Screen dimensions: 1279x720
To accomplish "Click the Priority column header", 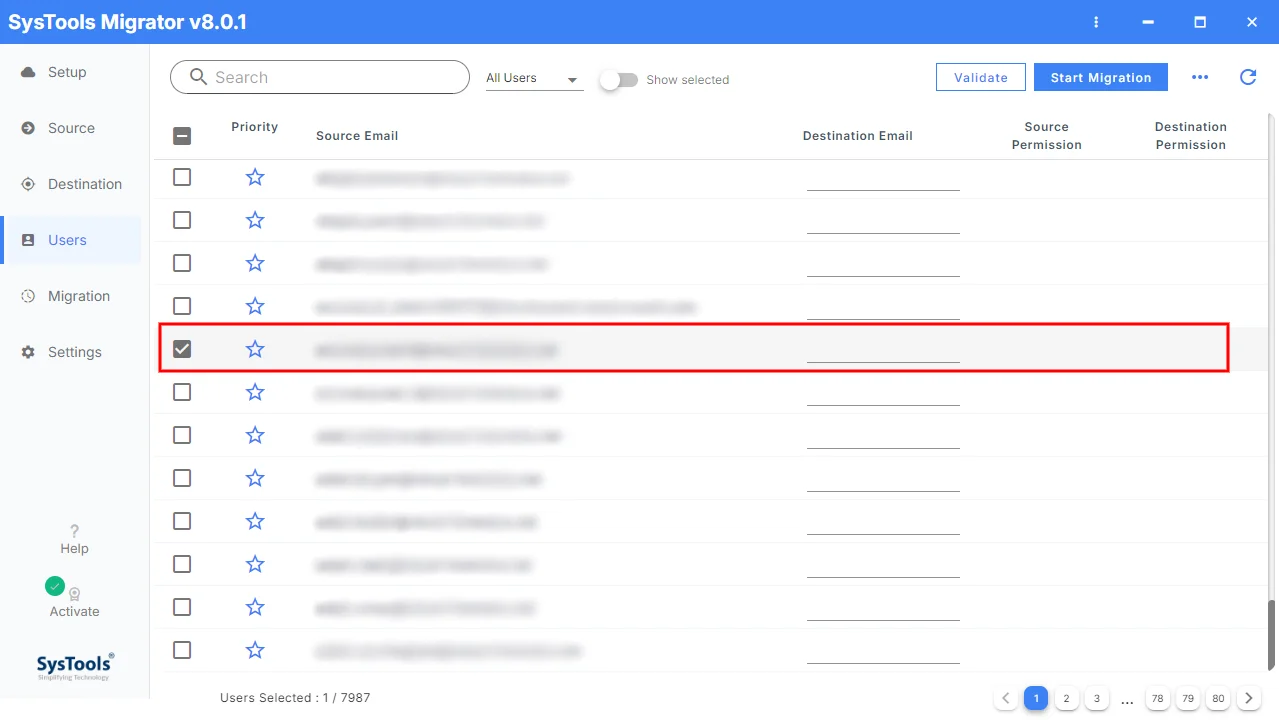I will (254, 127).
